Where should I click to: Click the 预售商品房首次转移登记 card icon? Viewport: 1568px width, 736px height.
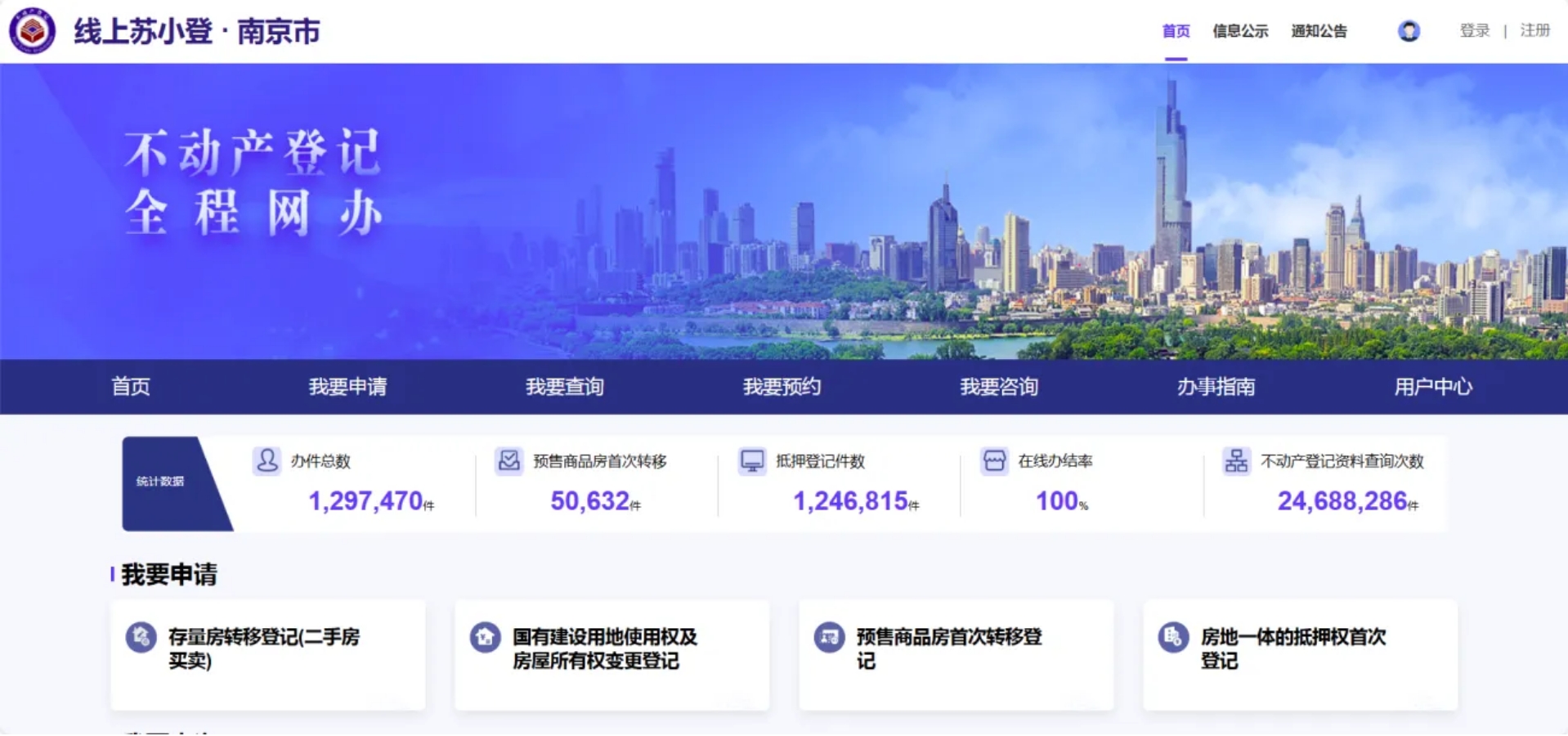pyautogui.click(x=829, y=636)
